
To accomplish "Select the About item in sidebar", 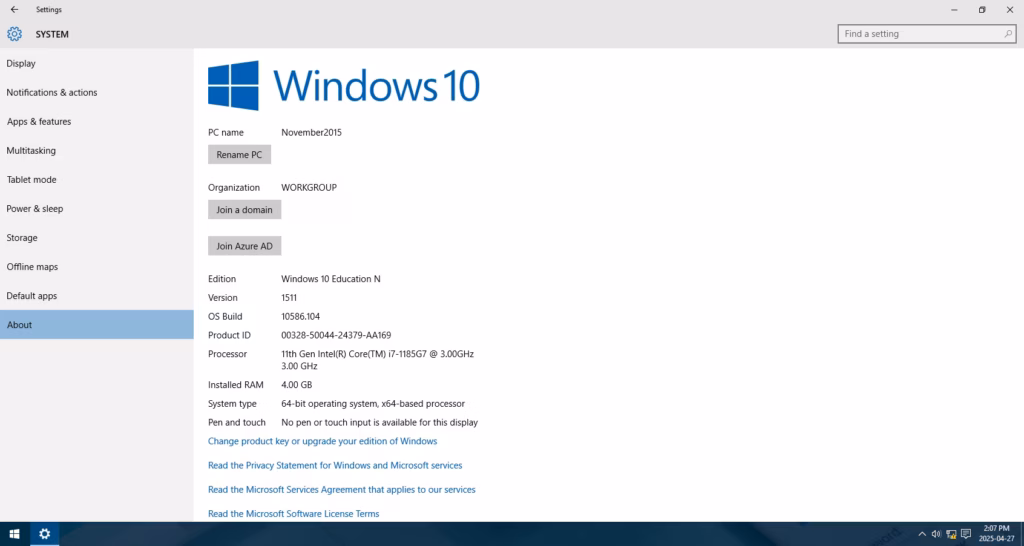I will pyautogui.click(x=97, y=325).
